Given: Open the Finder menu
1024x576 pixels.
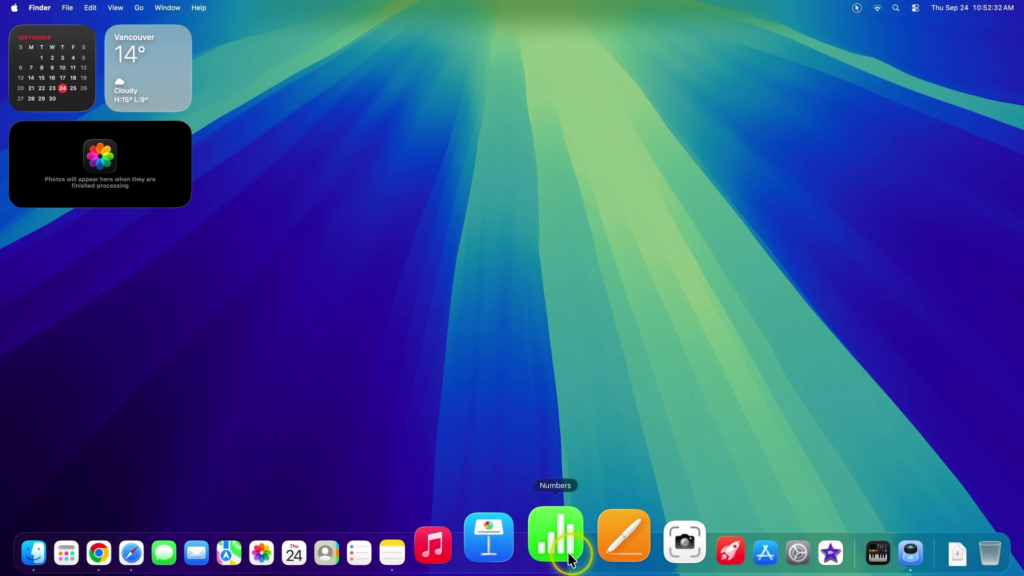Looking at the screenshot, I should pyautogui.click(x=39, y=8).
